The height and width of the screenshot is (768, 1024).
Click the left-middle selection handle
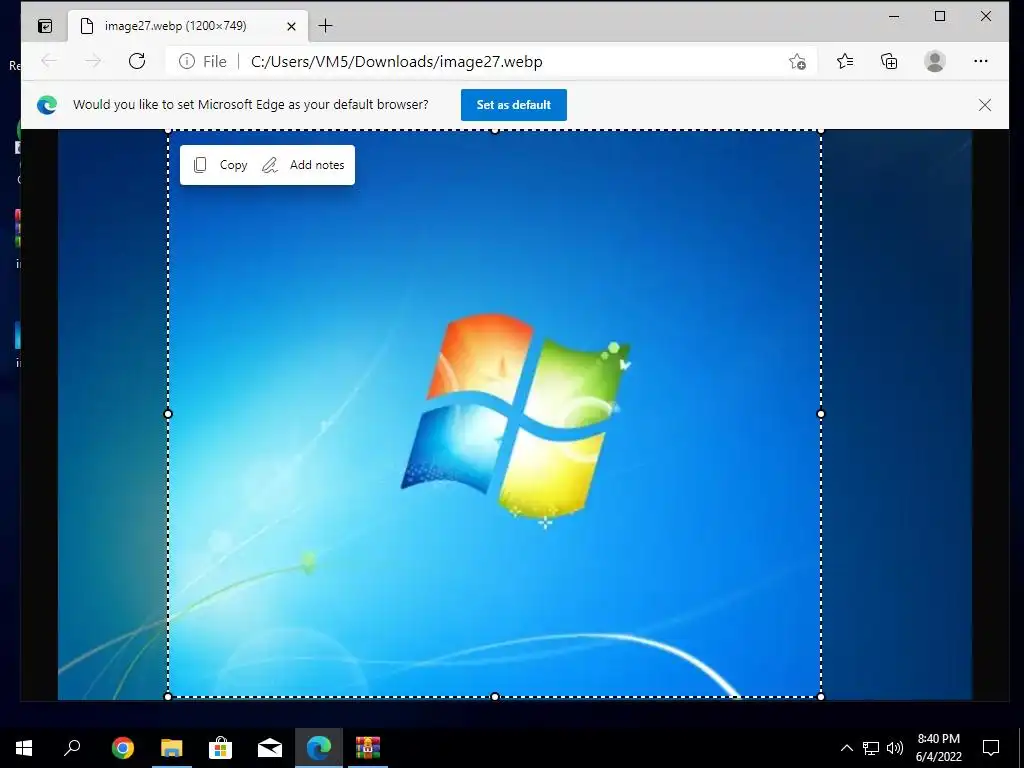point(168,413)
